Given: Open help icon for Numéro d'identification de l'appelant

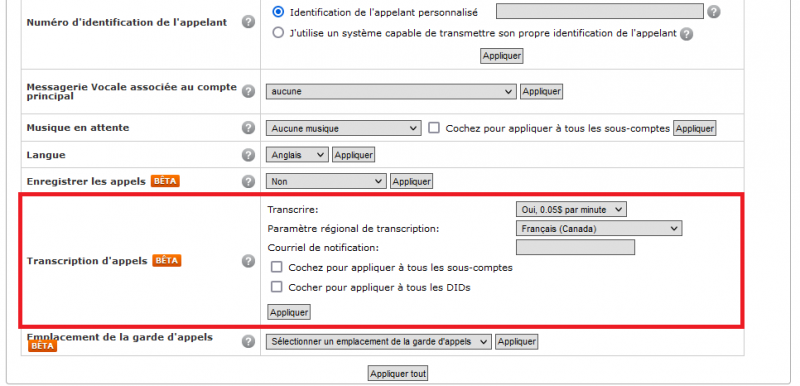Looking at the screenshot, I should (248, 22).
